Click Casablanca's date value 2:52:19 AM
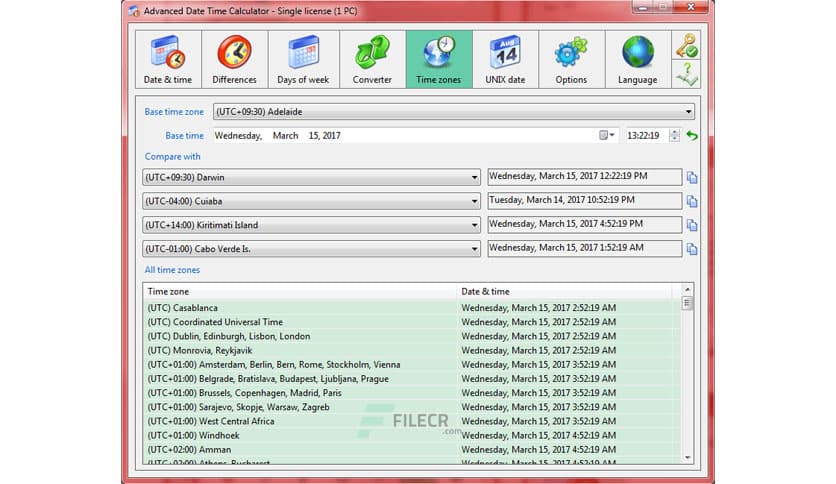 [538, 308]
